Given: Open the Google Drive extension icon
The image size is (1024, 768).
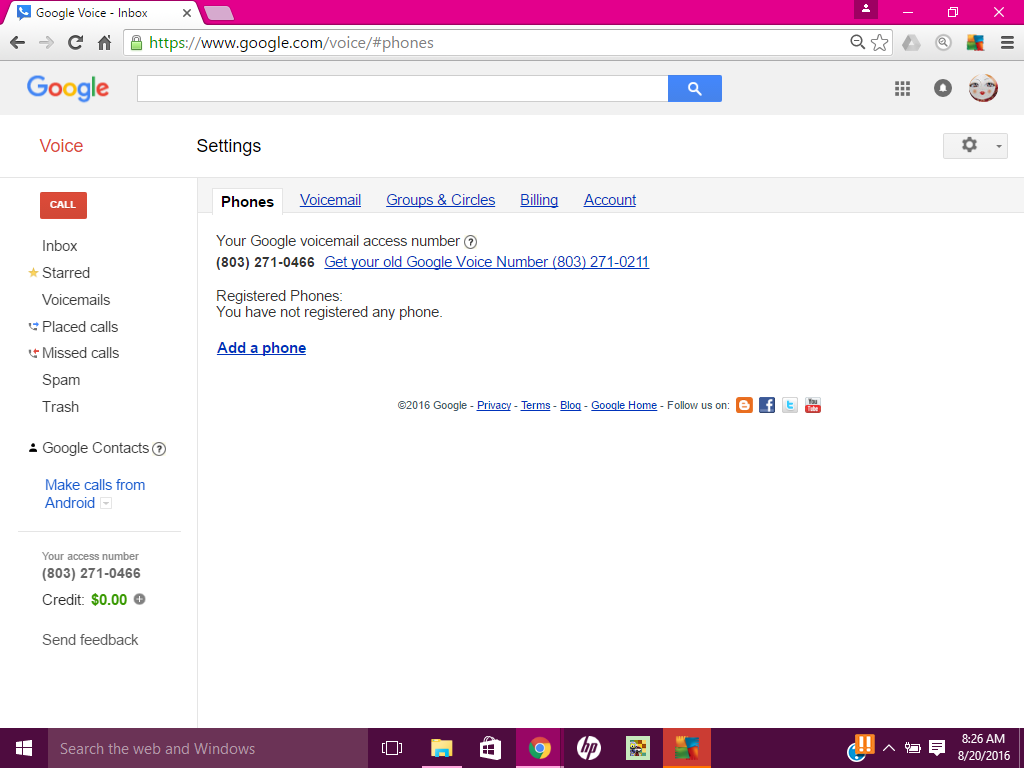Looking at the screenshot, I should tap(911, 43).
